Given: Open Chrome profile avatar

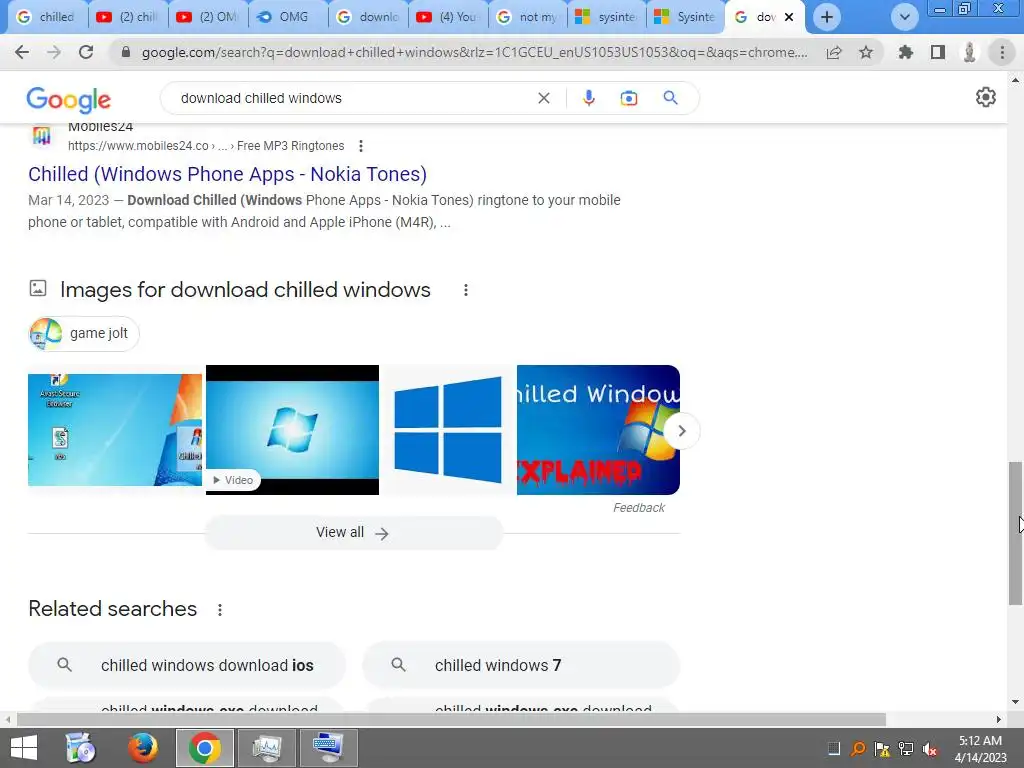Looking at the screenshot, I should (x=970, y=52).
